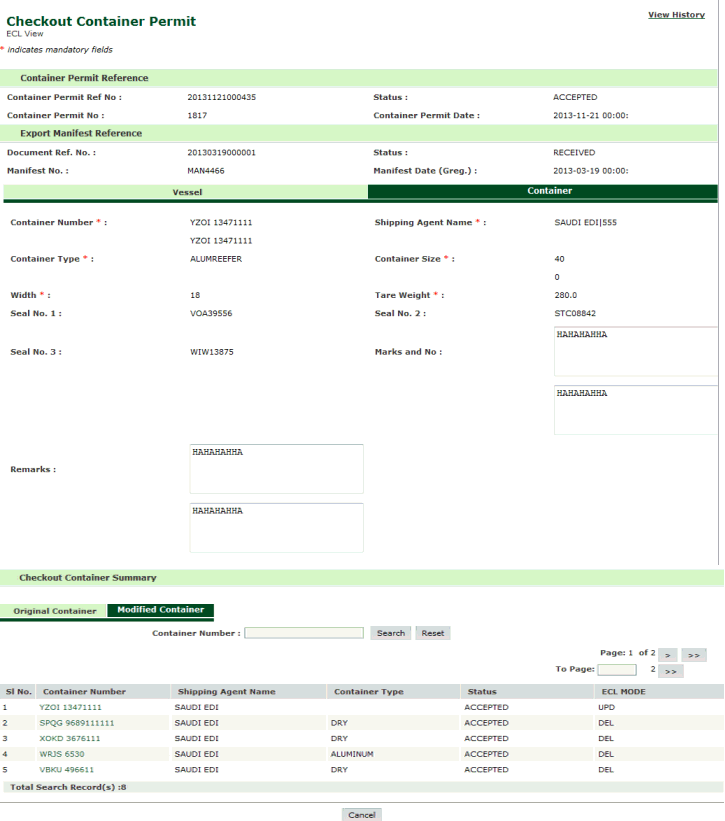Switch to the Vessel tab

[x=187, y=191]
